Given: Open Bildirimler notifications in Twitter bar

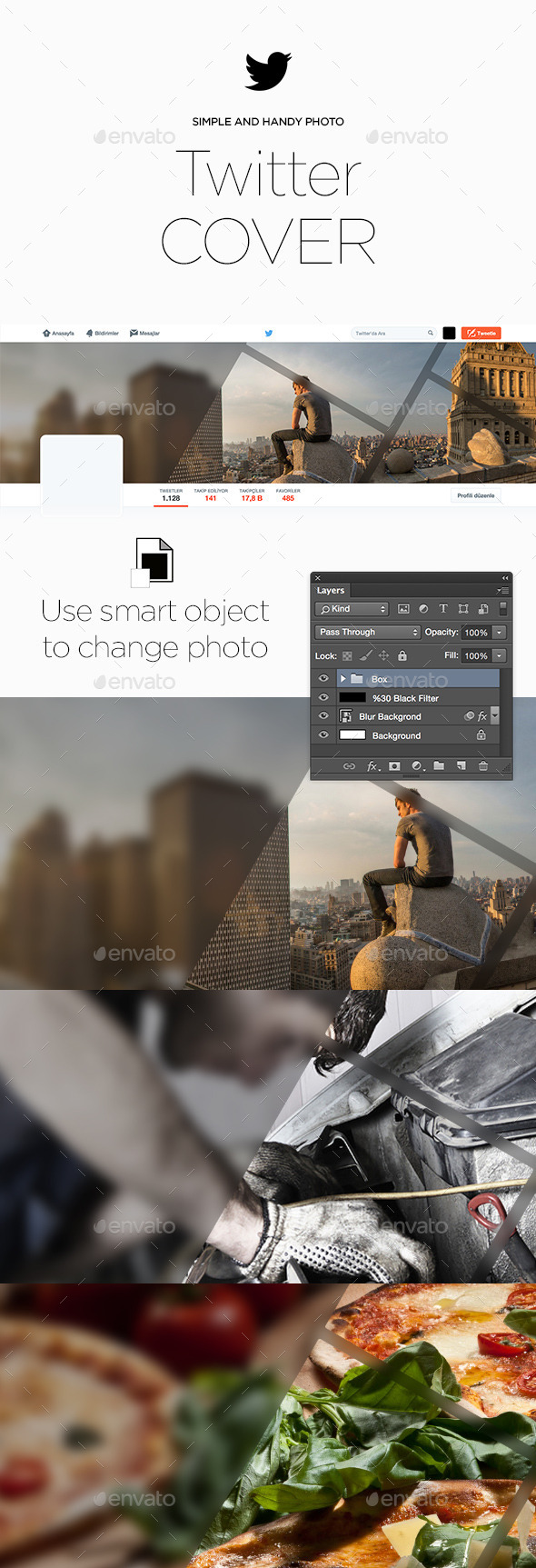Looking at the screenshot, I should (103, 334).
